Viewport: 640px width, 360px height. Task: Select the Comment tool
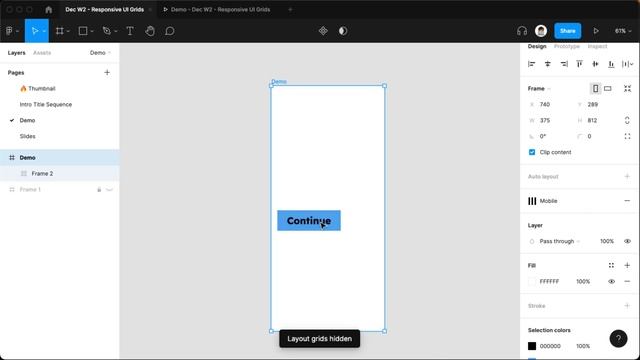(170, 31)
